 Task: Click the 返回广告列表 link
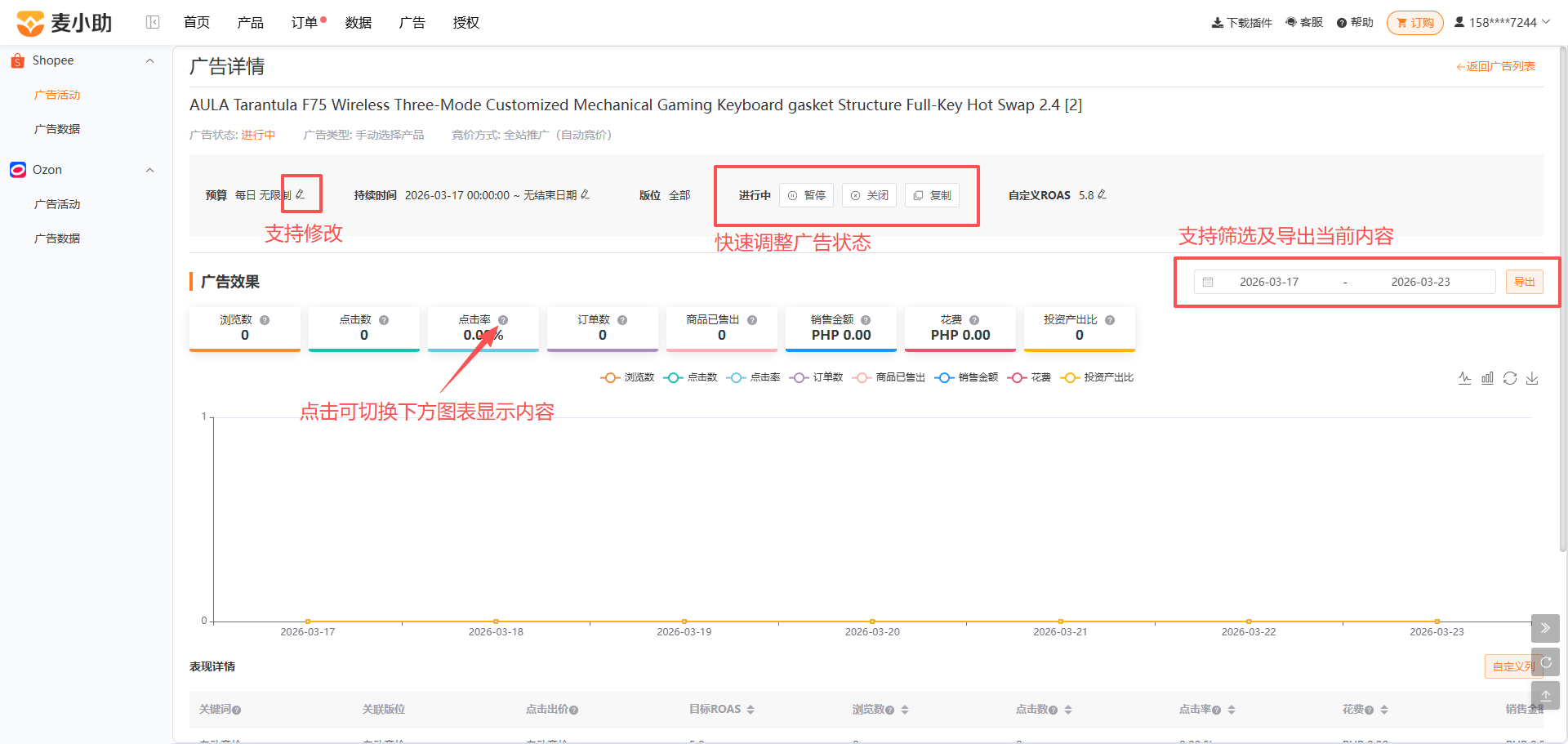coord(1495,66)
